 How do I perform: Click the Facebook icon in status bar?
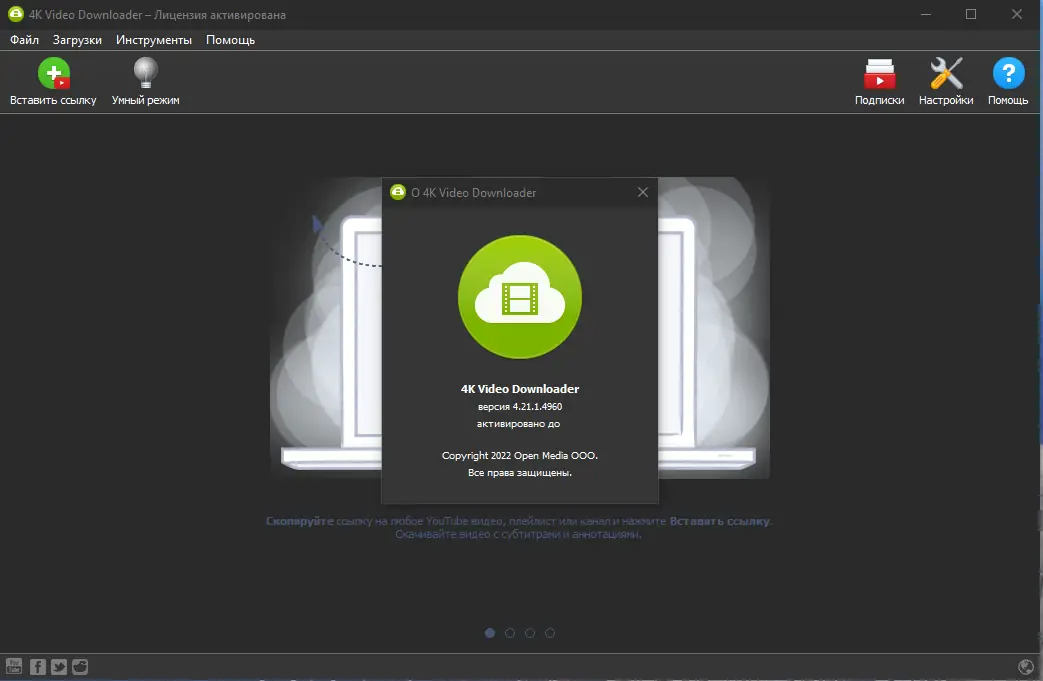point(38,666)
